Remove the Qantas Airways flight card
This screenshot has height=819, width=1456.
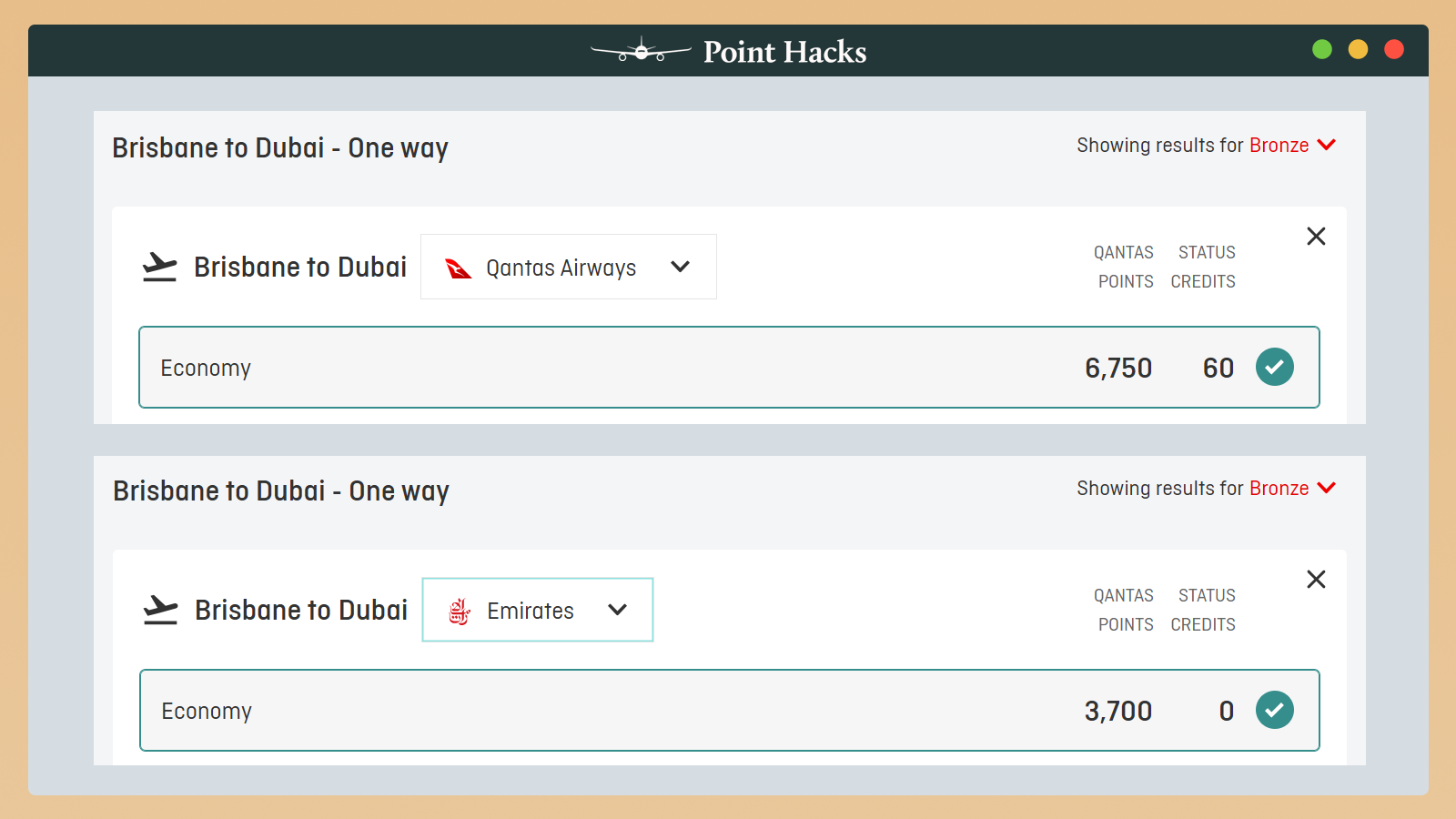(x=1316, y=237)
